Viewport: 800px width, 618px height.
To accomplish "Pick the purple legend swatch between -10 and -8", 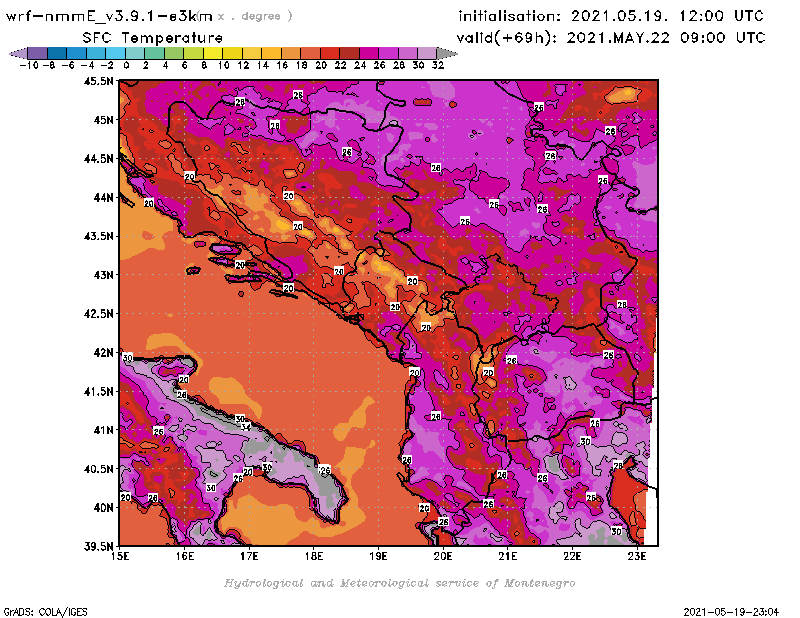I will coord(38,53).
